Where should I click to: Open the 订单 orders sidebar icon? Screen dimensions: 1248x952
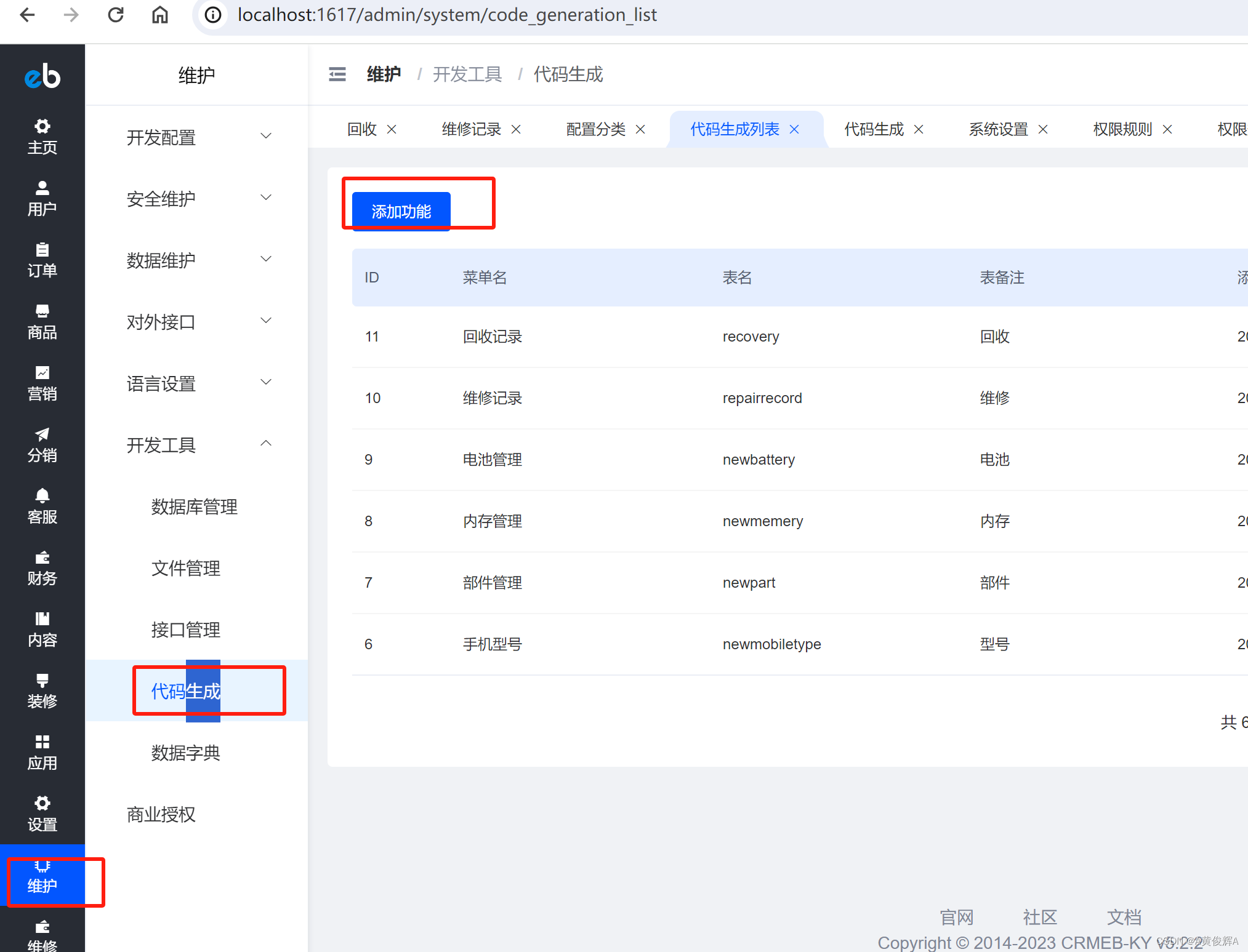pyautogui.click(x=42, y=260)
